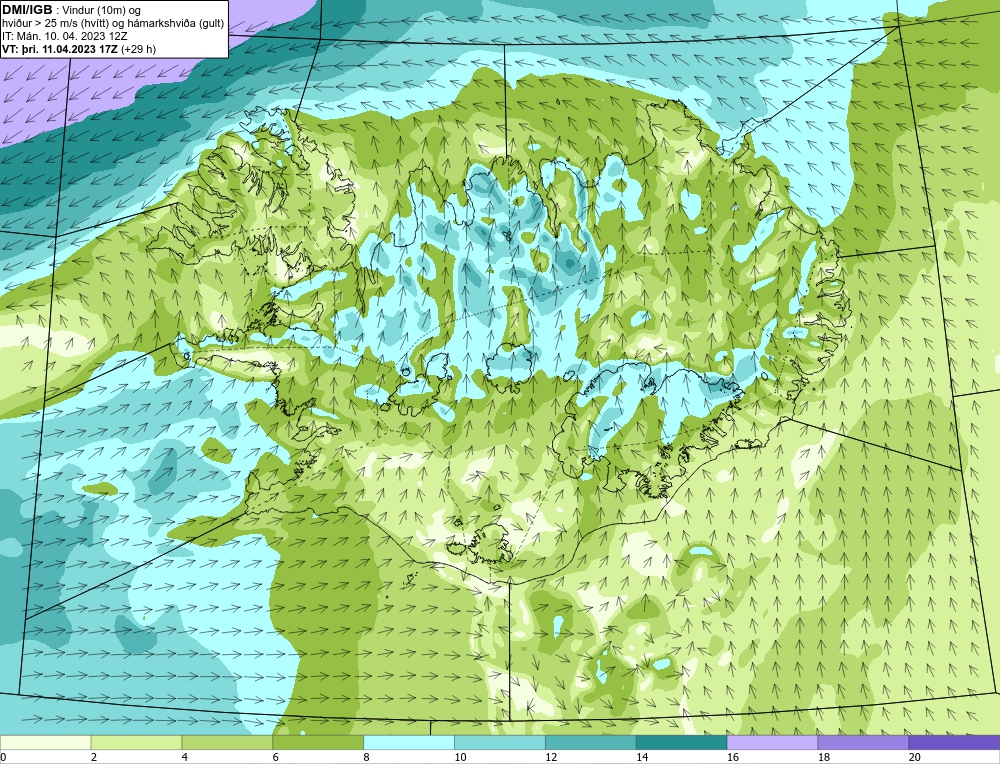
Task: Click the light cyan 8–10 m/s legend swatch
Action: [409, 742]
